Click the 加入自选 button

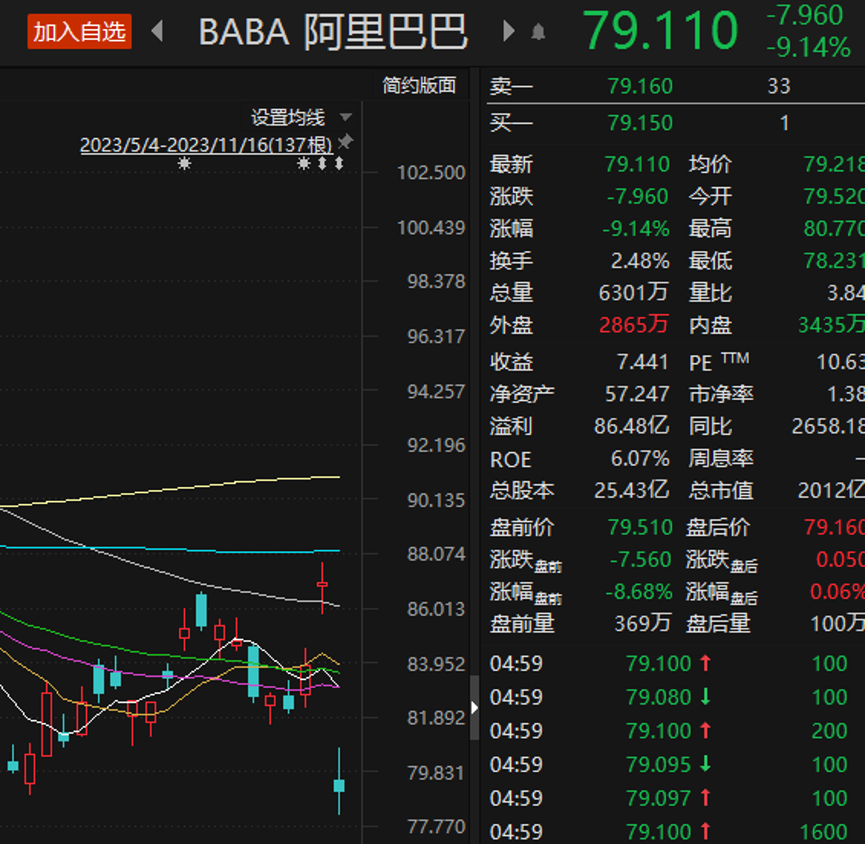[80, 32]
